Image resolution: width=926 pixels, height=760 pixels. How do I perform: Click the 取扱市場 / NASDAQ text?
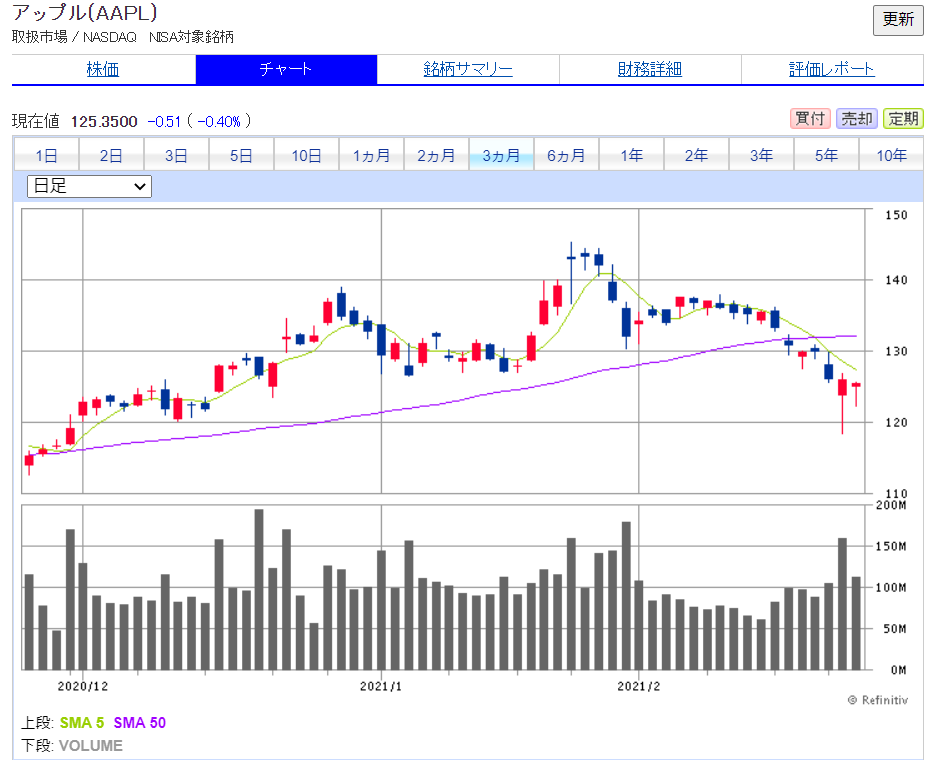pos(74,37)
